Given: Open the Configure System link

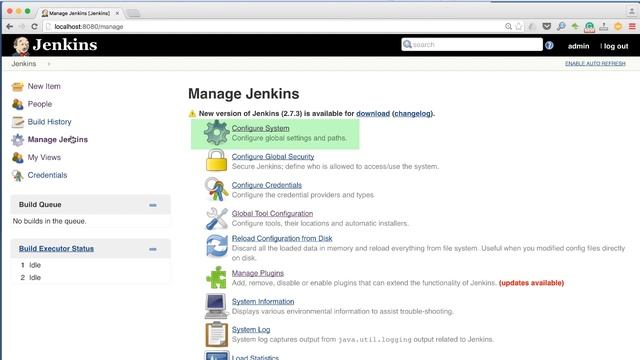Looking at the screenshot, I should pos(260,128).
